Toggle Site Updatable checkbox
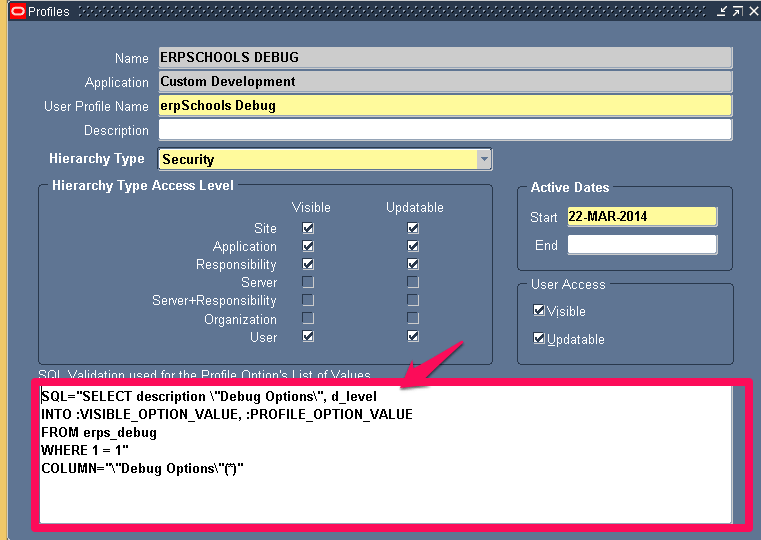This screenshot has width=761, height=540. 413,228
